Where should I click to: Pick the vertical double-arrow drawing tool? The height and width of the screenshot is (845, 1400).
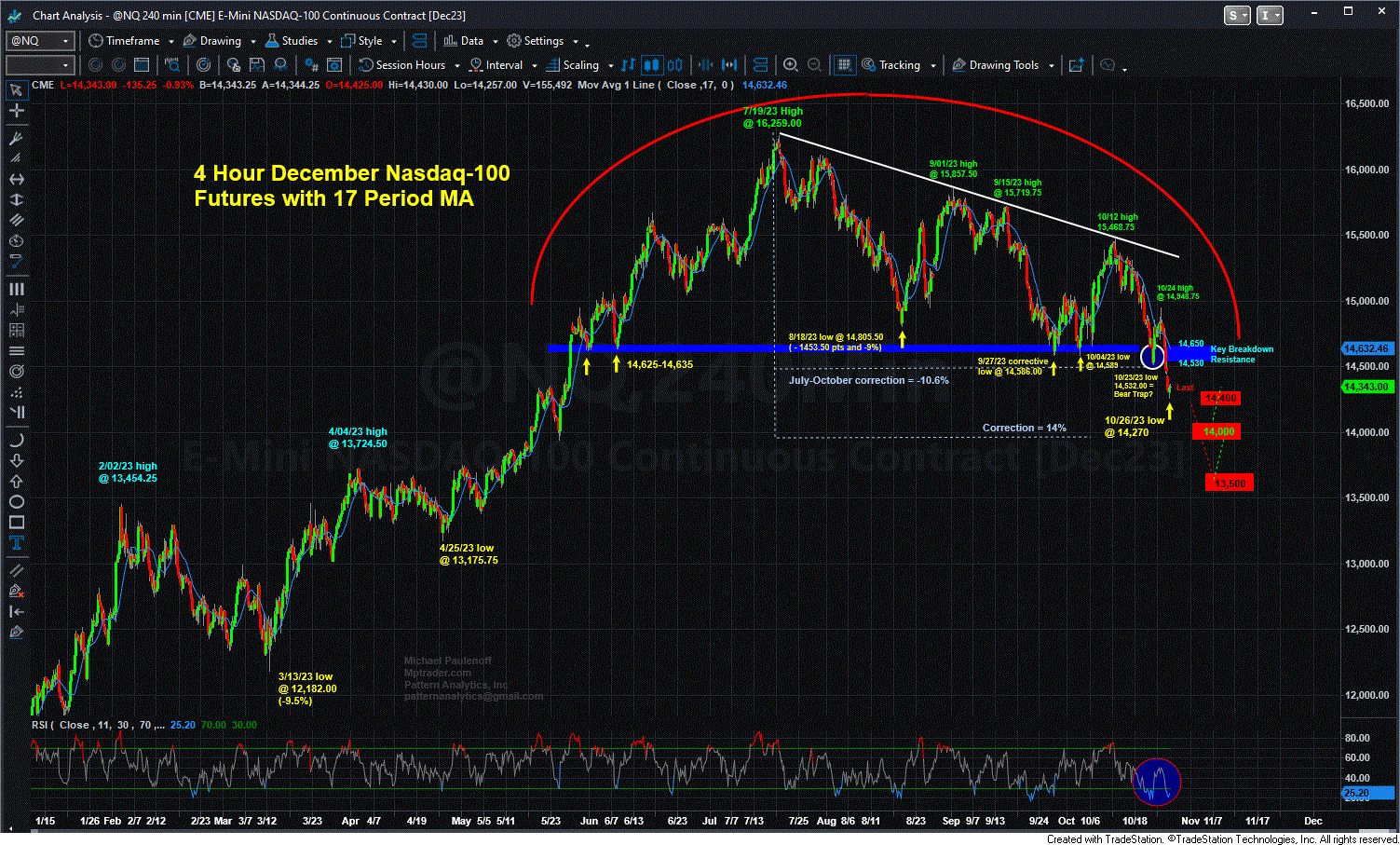[x=16, y=199]
